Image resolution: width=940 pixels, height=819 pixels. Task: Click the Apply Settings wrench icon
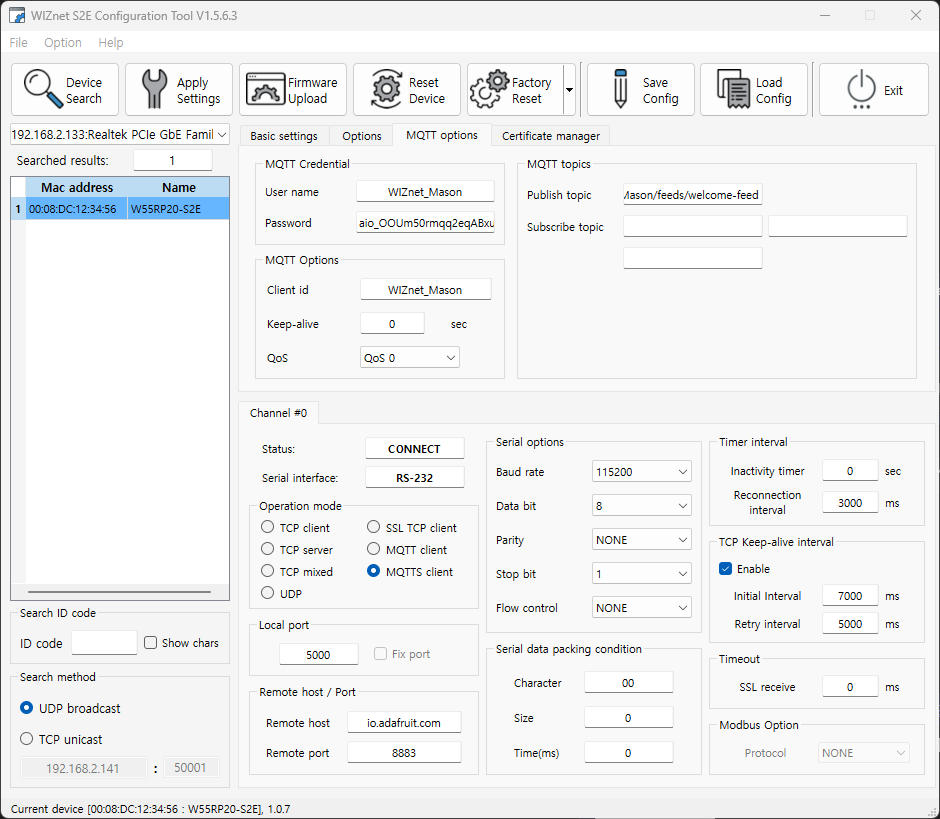point(154,89)
